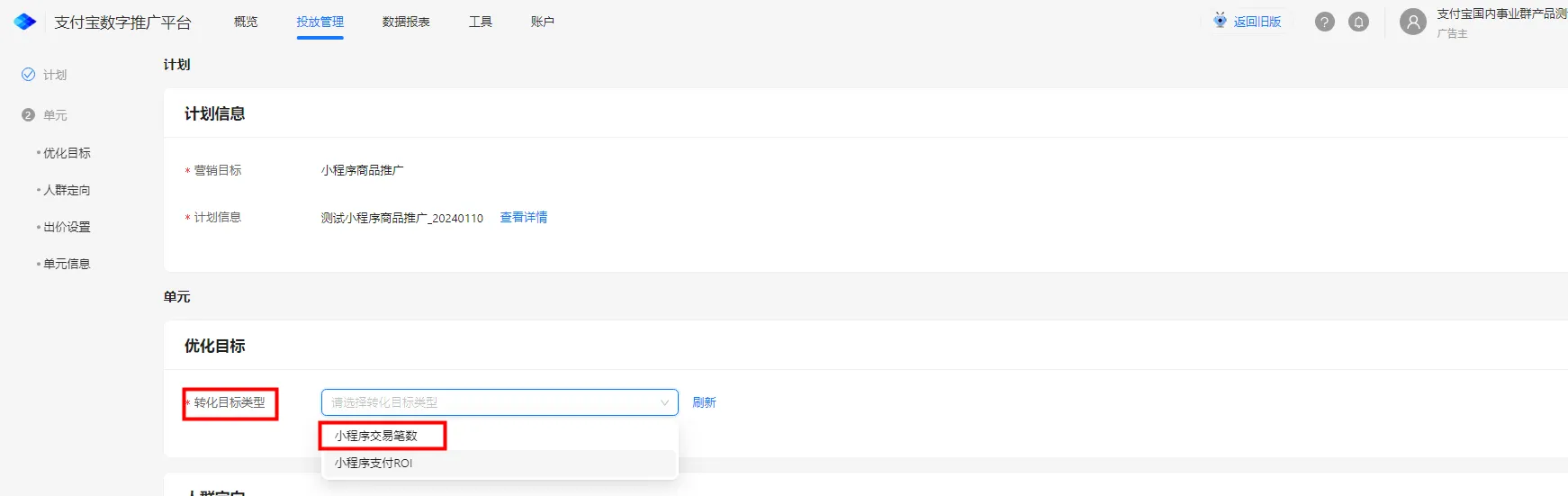Jump to 出价设置 section in sidebar
1568x496 pixels.
(67, 227)
